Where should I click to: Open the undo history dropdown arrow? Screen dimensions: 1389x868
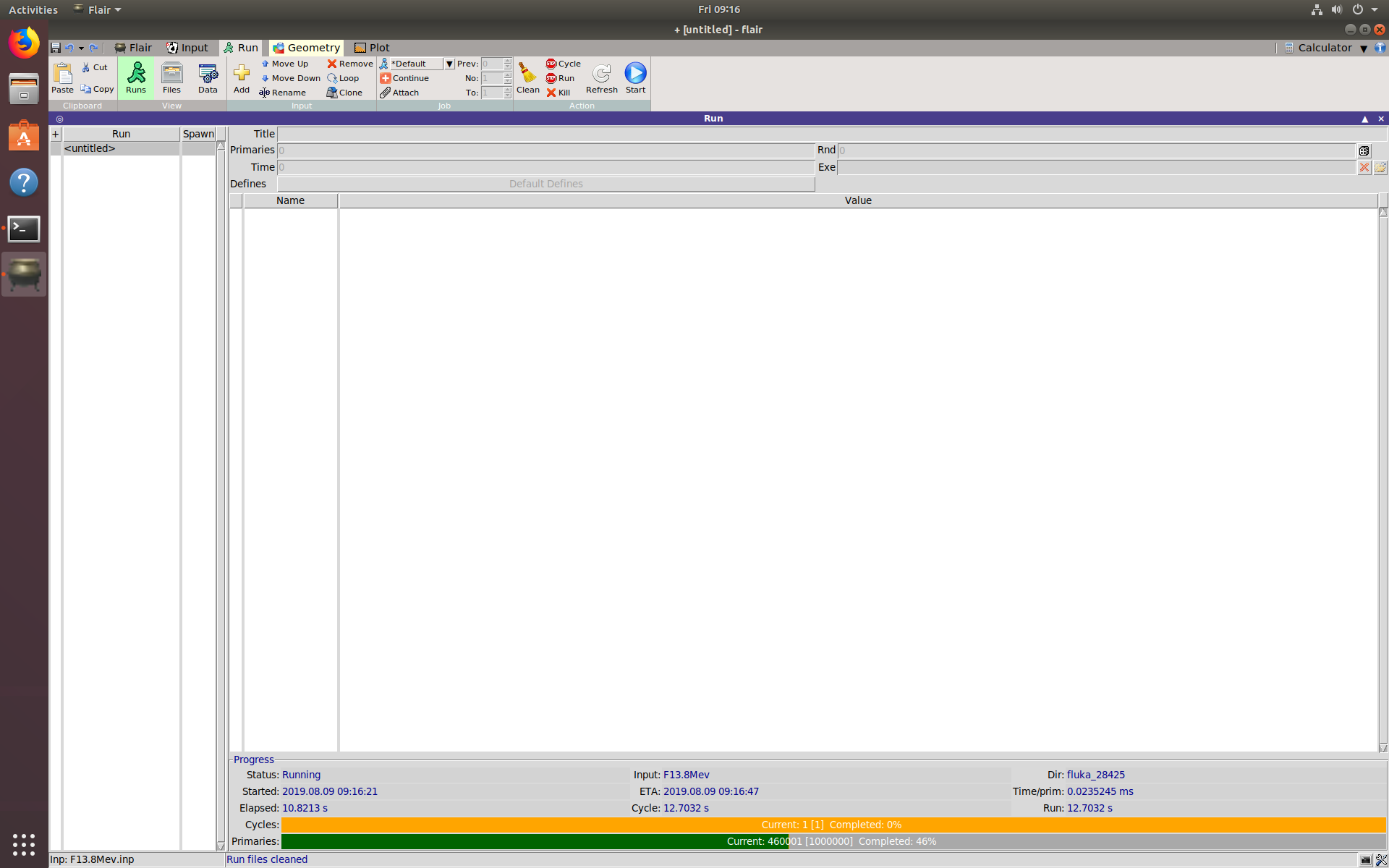(x=81, y=48)
